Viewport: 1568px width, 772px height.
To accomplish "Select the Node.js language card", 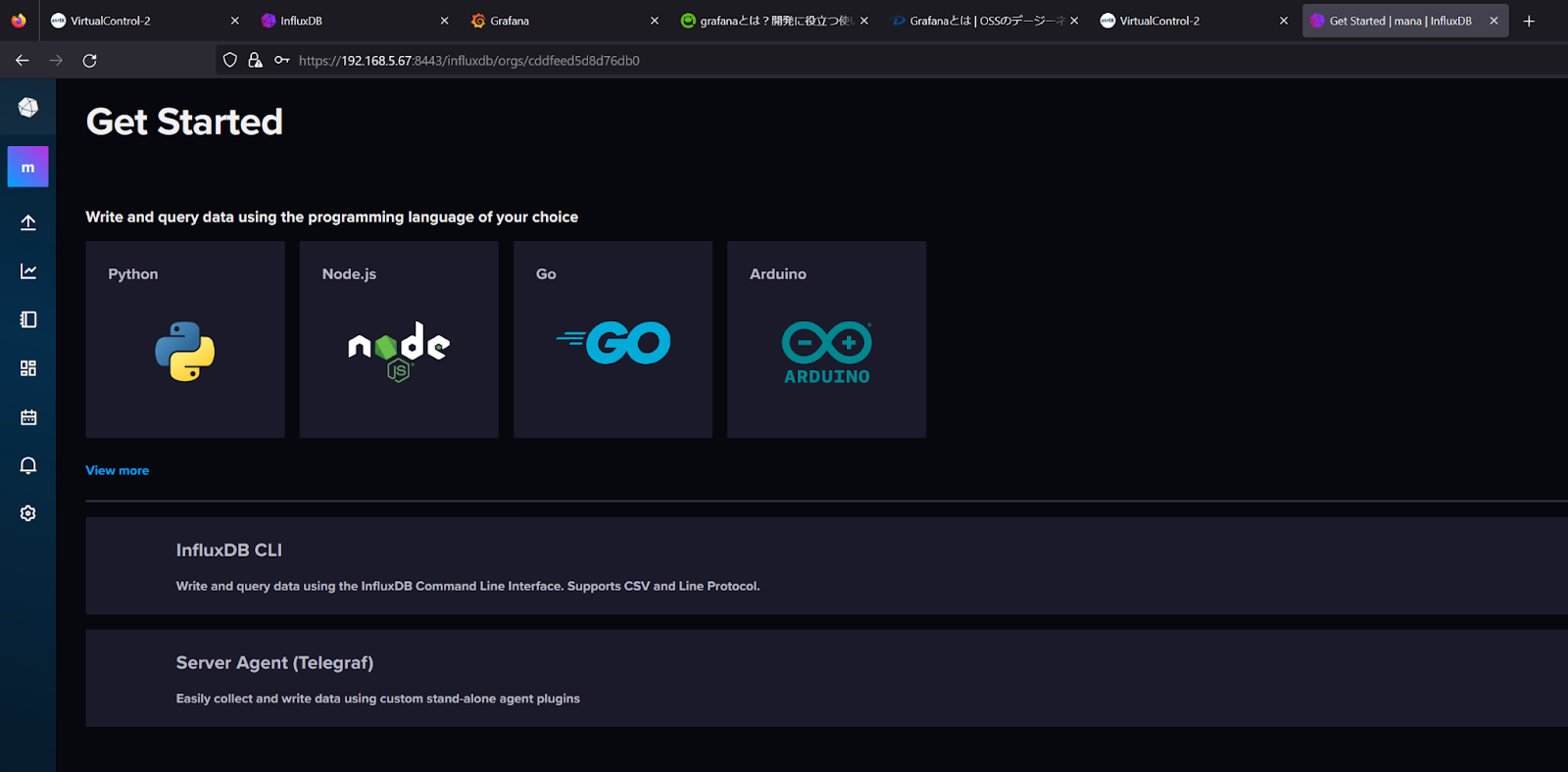I will click(x=399, y=339).
